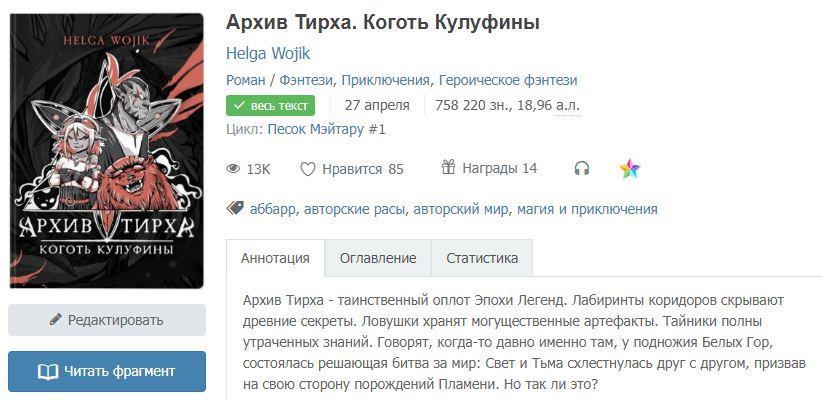The width and height of the screenshot is (823, 400).
Task: Click the headphones audiobook icon
Action: pyautogui.click(x=581, y=169)
